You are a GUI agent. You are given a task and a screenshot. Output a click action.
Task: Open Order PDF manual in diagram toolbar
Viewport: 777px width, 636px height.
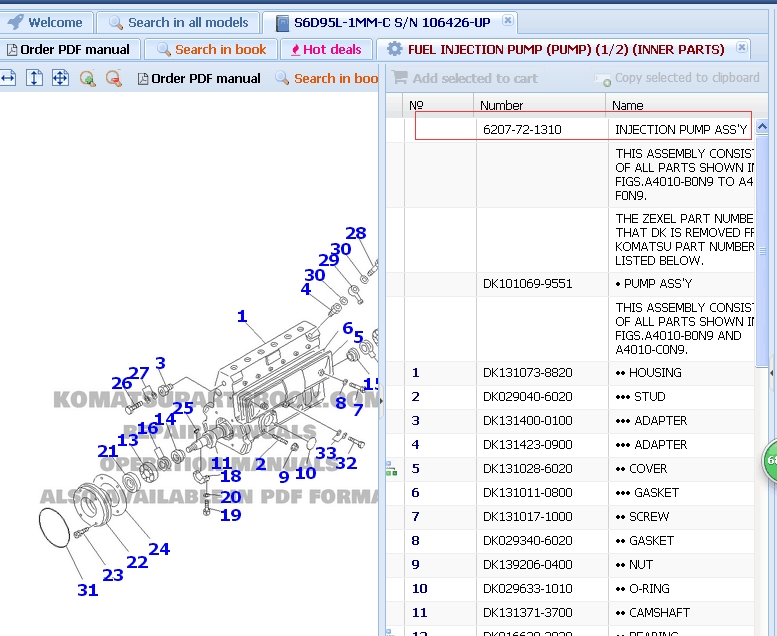pos(199,78)
